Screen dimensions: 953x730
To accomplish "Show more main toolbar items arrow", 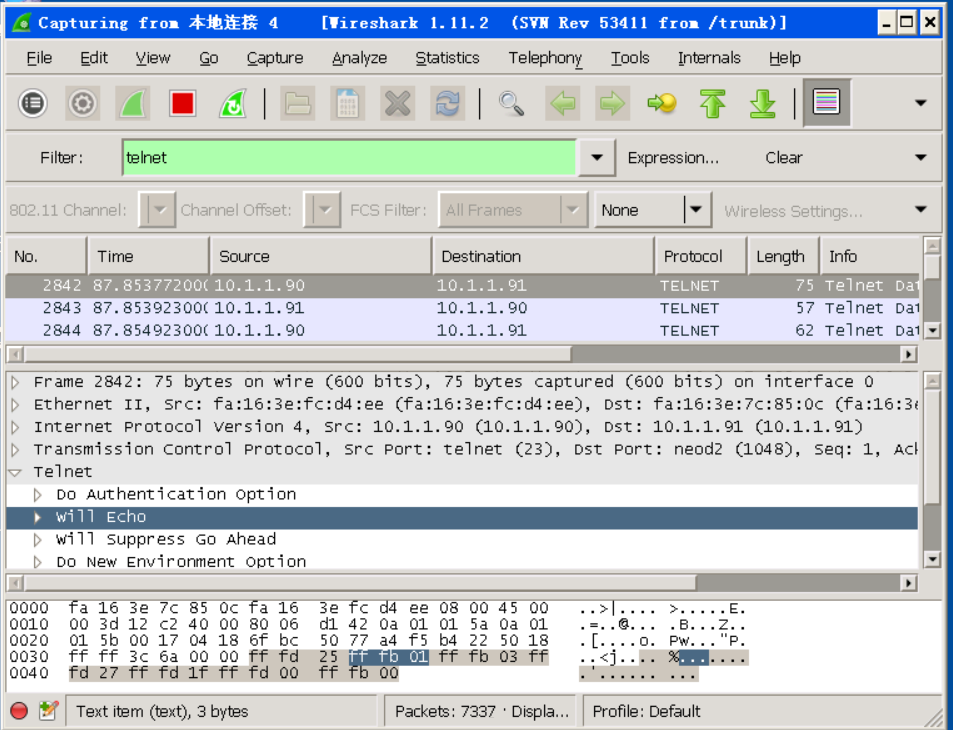I will pyautogui.click(x=921, y=103).
